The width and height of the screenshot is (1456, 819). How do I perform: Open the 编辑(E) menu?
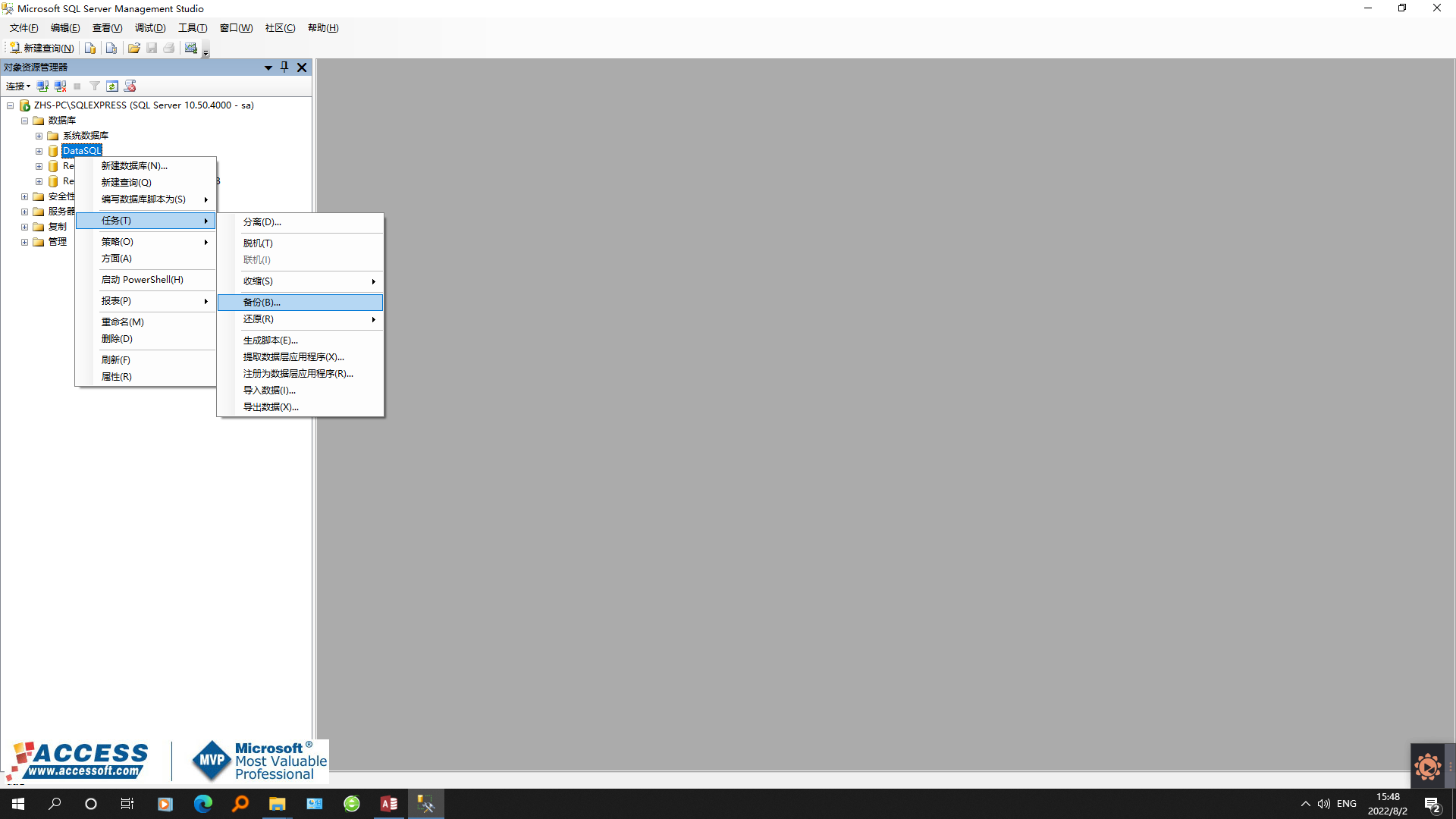(x=65, y=28)
